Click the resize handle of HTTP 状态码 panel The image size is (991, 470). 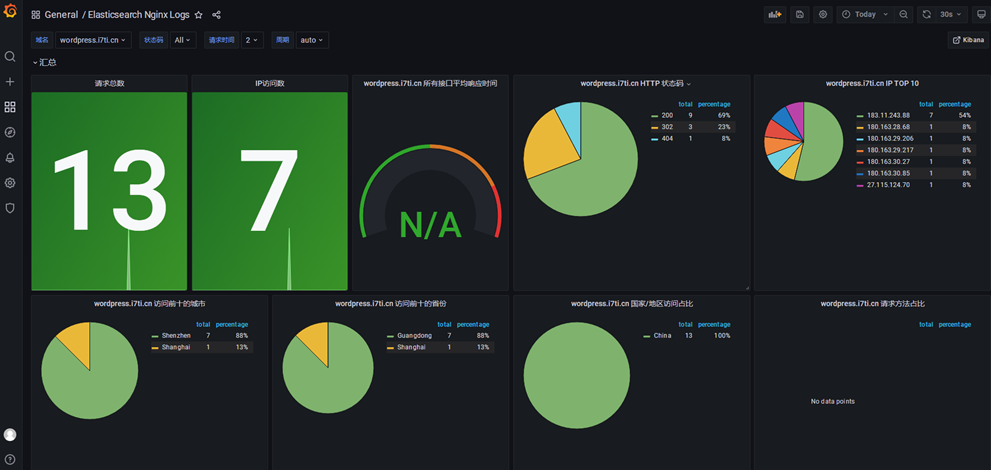(746, 287)
